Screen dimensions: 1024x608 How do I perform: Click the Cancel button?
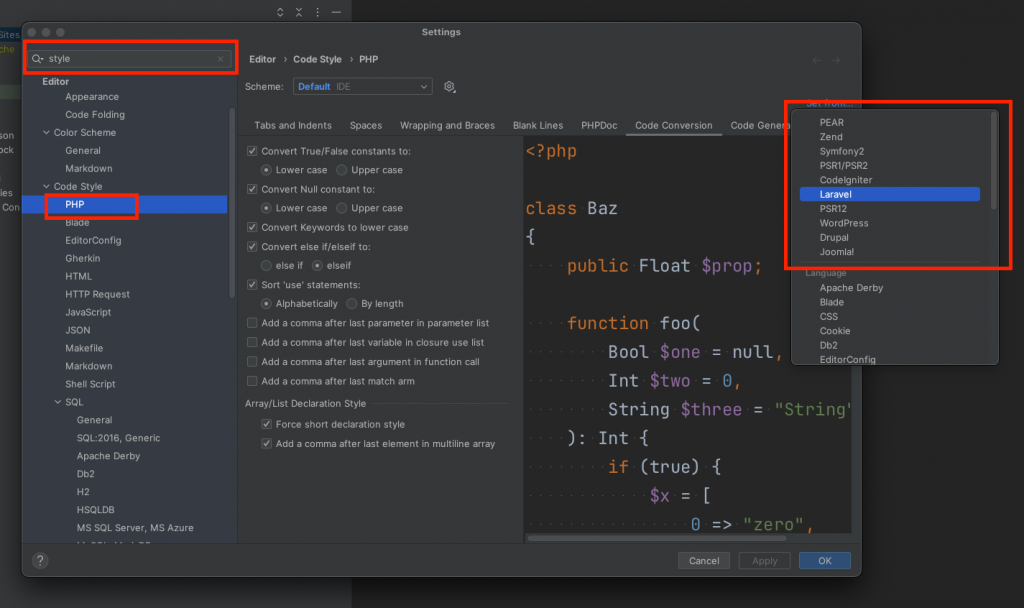tap(704, 561)
